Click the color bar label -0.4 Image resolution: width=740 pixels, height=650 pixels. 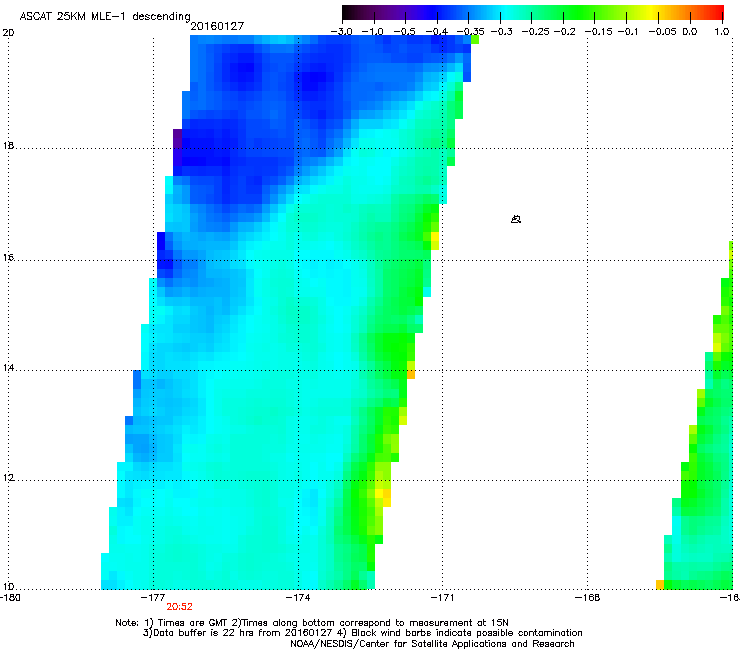437,32
